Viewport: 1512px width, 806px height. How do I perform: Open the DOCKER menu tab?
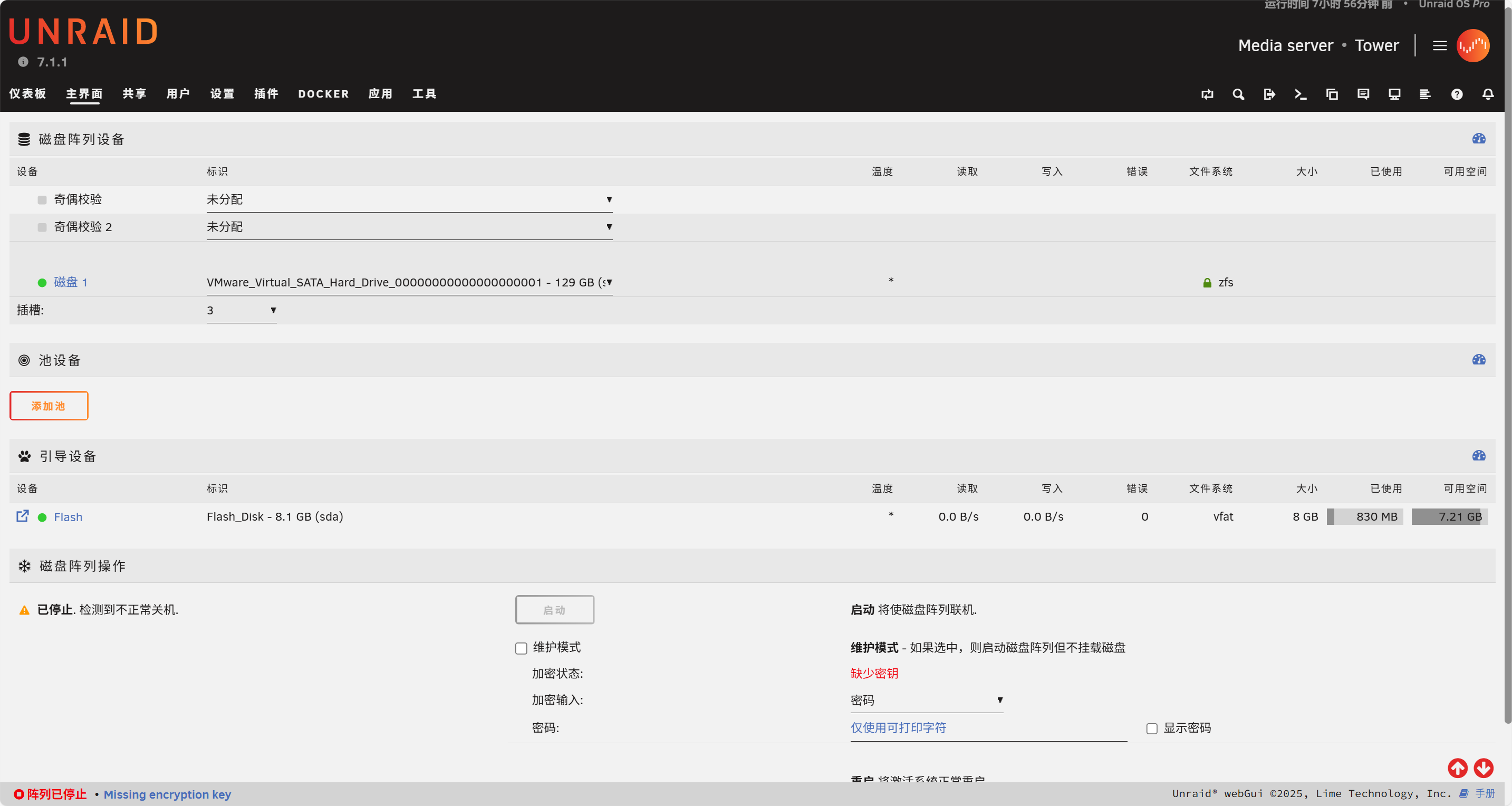coord(323,94)
